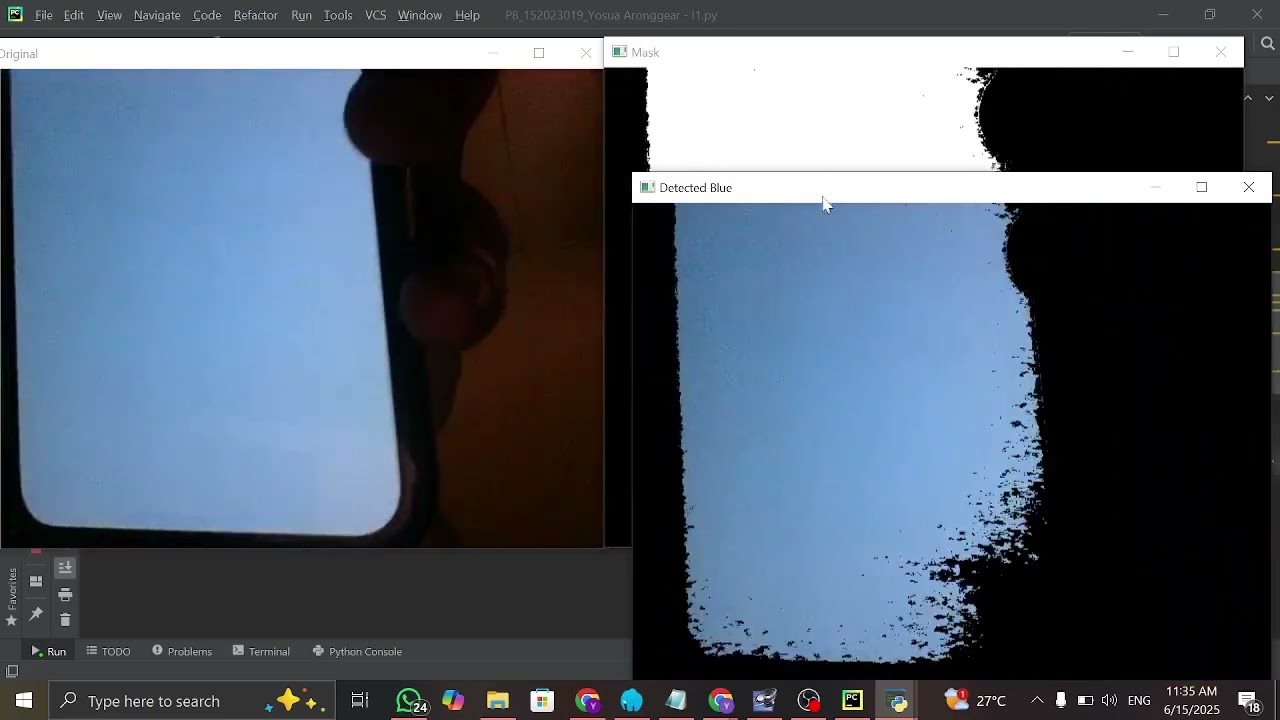Toggle scroll-to-end in the Run panel
This screenshot has width=1280, height=720.
pos(65,568)
